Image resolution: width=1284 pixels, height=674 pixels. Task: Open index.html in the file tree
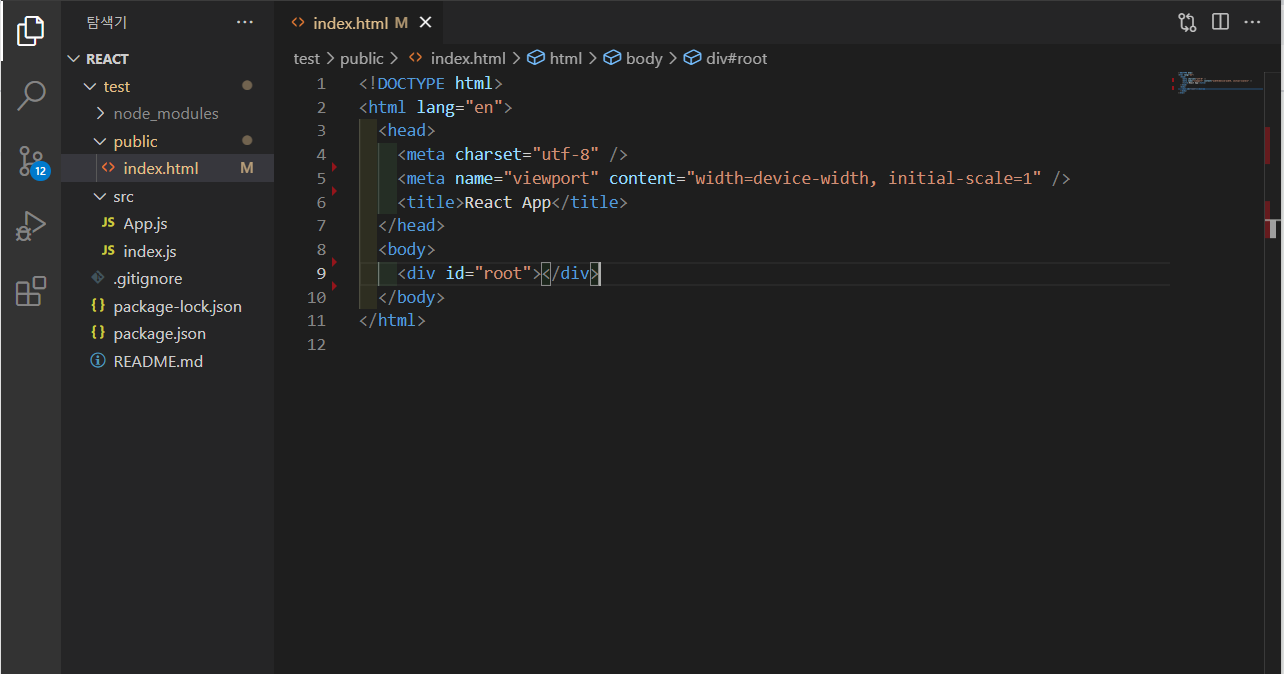167,168
